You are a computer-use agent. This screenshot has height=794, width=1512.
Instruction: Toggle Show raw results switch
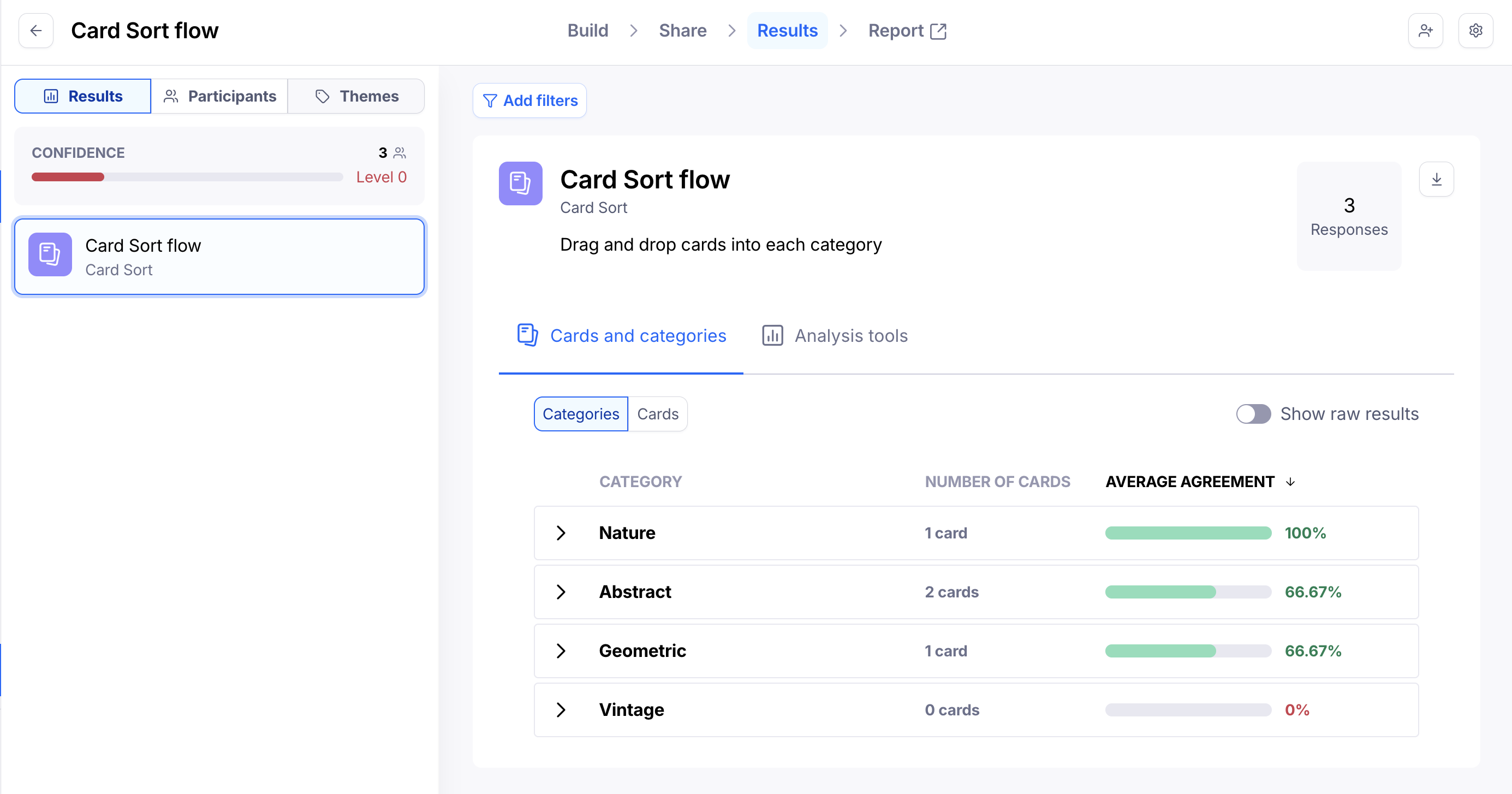(x=1253, y=413)
